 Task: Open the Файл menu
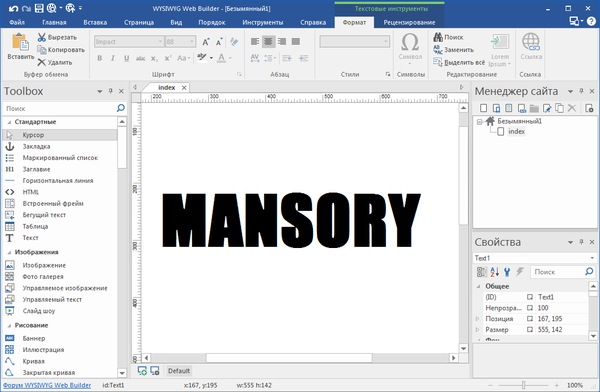pyautogui.click(x=17, y=22)
